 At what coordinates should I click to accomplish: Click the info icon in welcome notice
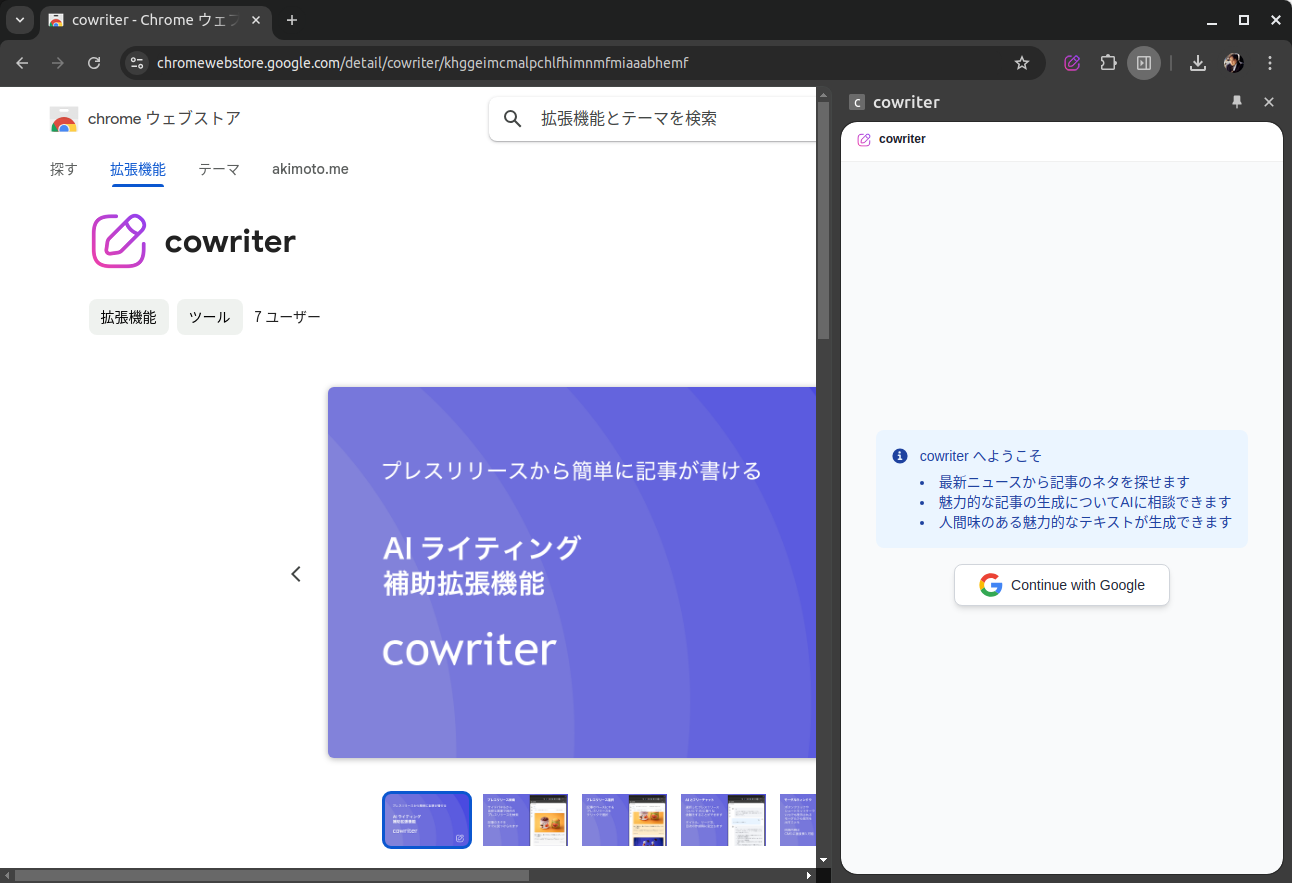(x=900, y=456)
